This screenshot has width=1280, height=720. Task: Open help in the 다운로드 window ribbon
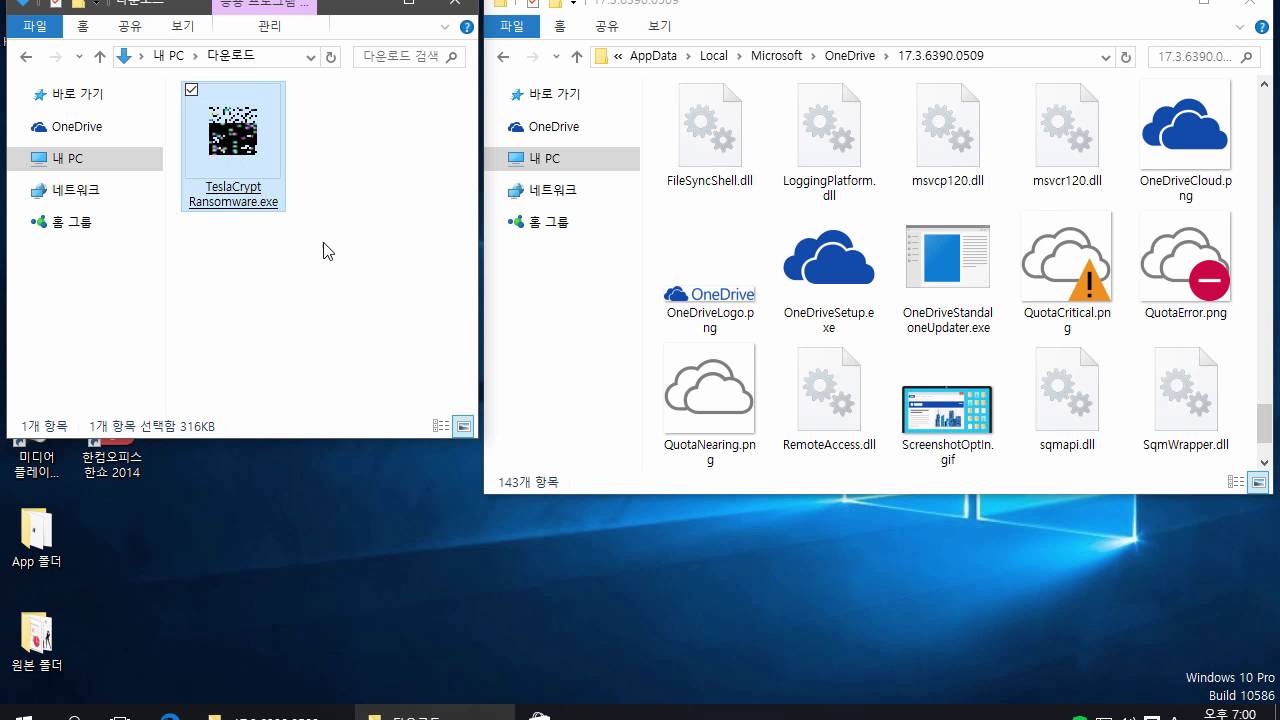tap(466, 26)
